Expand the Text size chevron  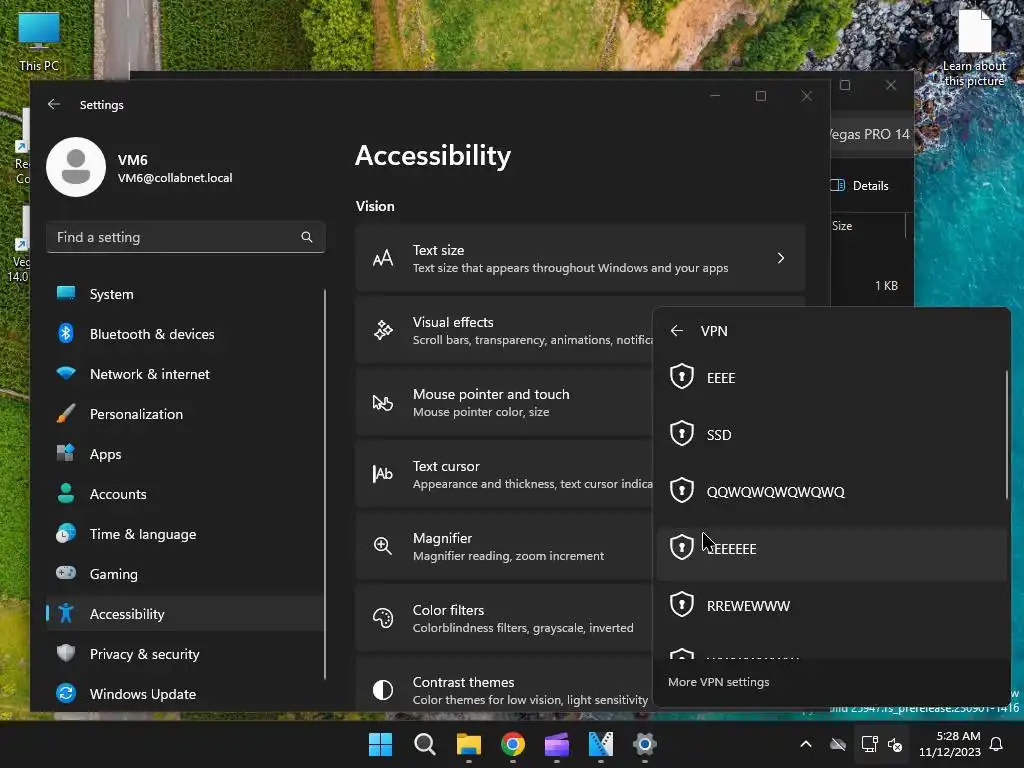coord(781,258)
